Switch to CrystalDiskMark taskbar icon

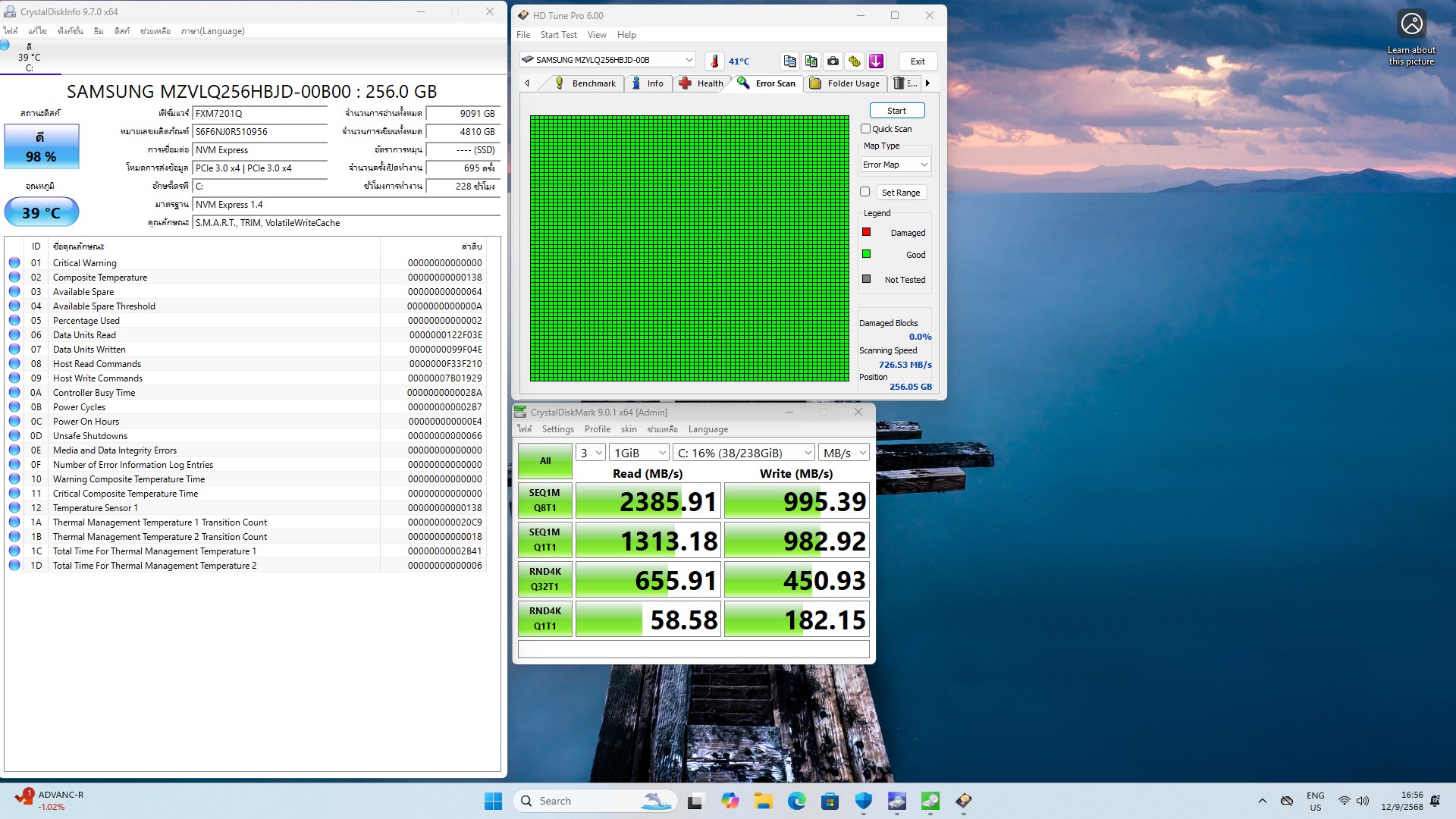(930, 801)
